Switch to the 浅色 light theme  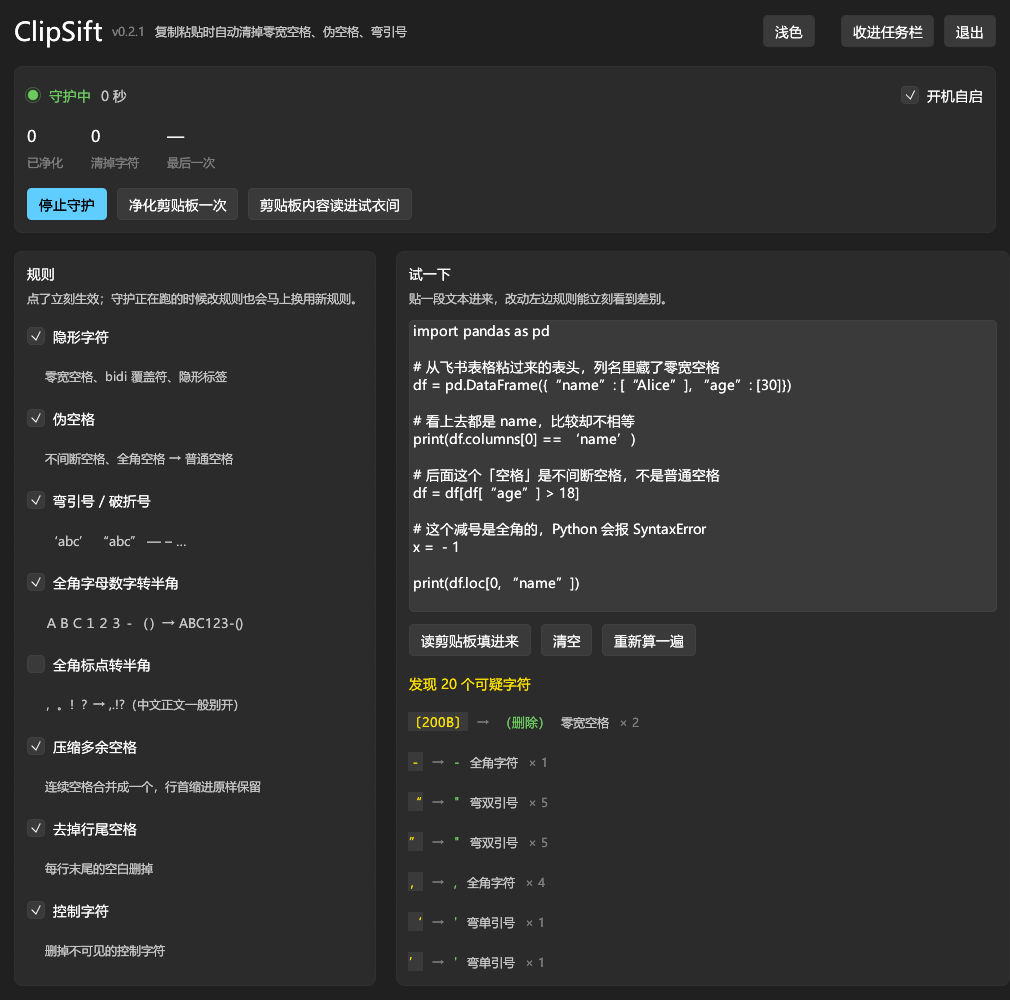pyautogui.click(x=788, y=32)
